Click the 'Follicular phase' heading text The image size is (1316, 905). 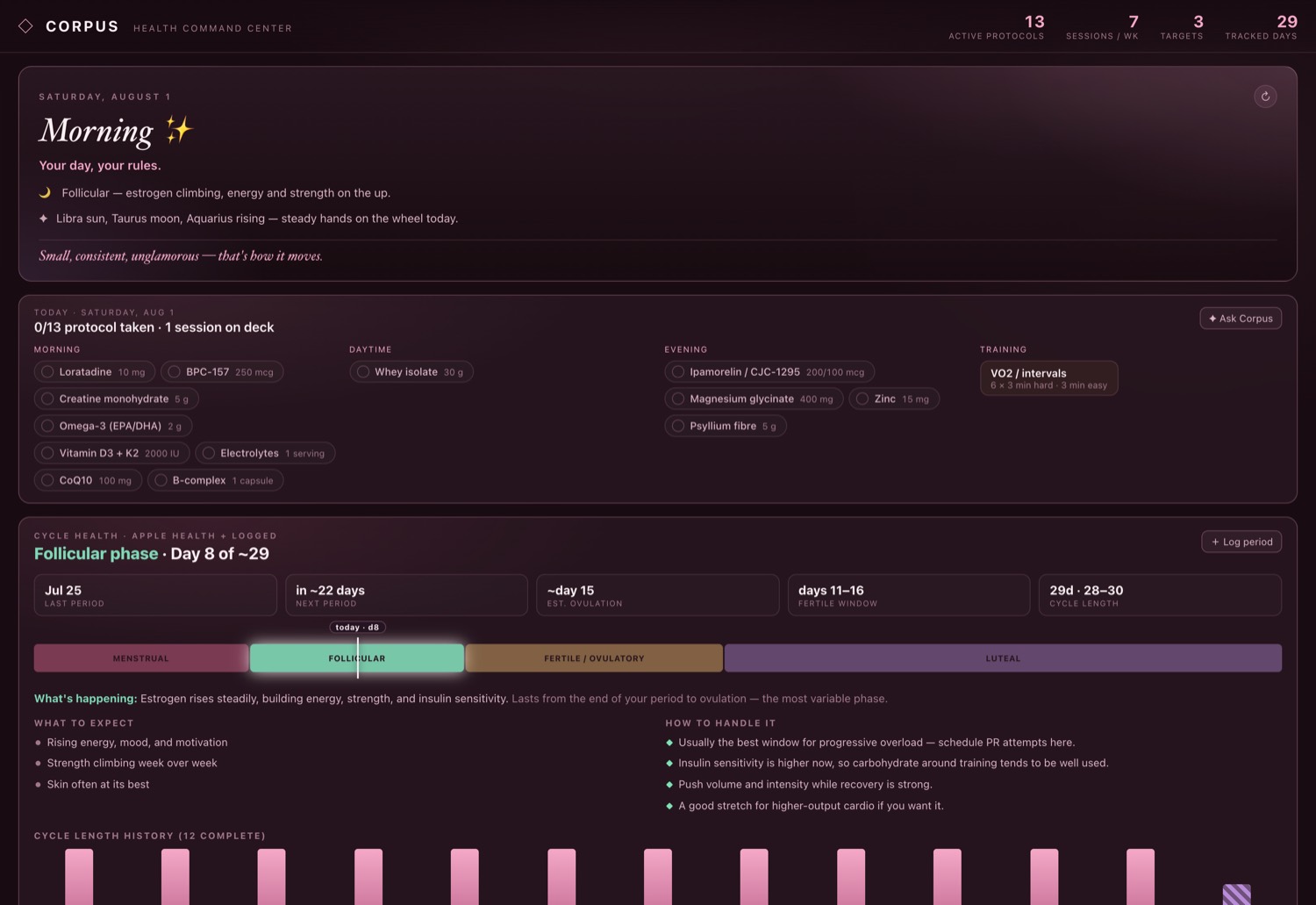[x=97, y=554]
